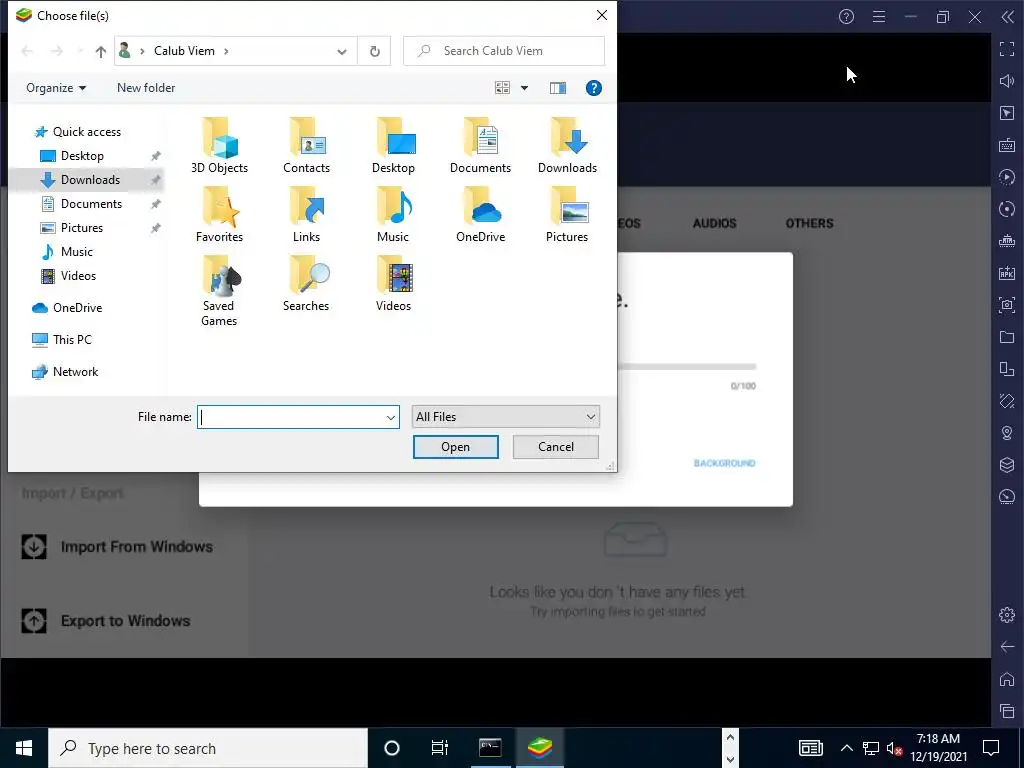Click the Open button
Viewport: 1024px width, 768px height.
(455, 447)
